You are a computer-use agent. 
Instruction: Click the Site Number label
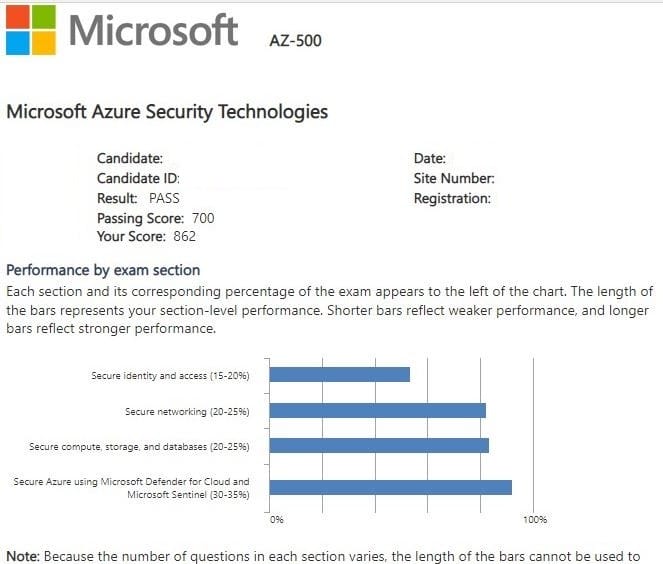(454, 178)
